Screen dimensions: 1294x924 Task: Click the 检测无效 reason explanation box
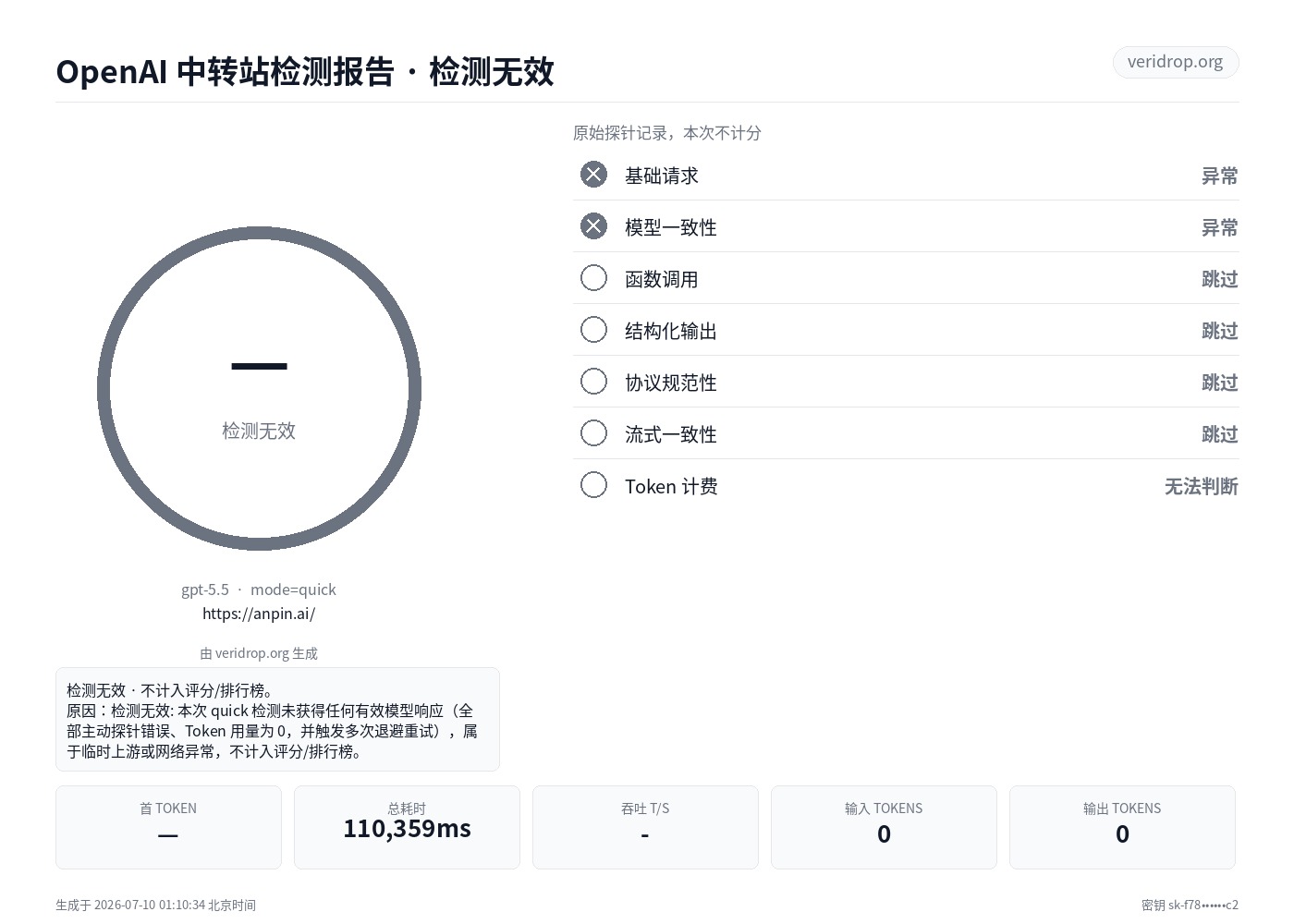pyautogui.click(x=277, y=720)
